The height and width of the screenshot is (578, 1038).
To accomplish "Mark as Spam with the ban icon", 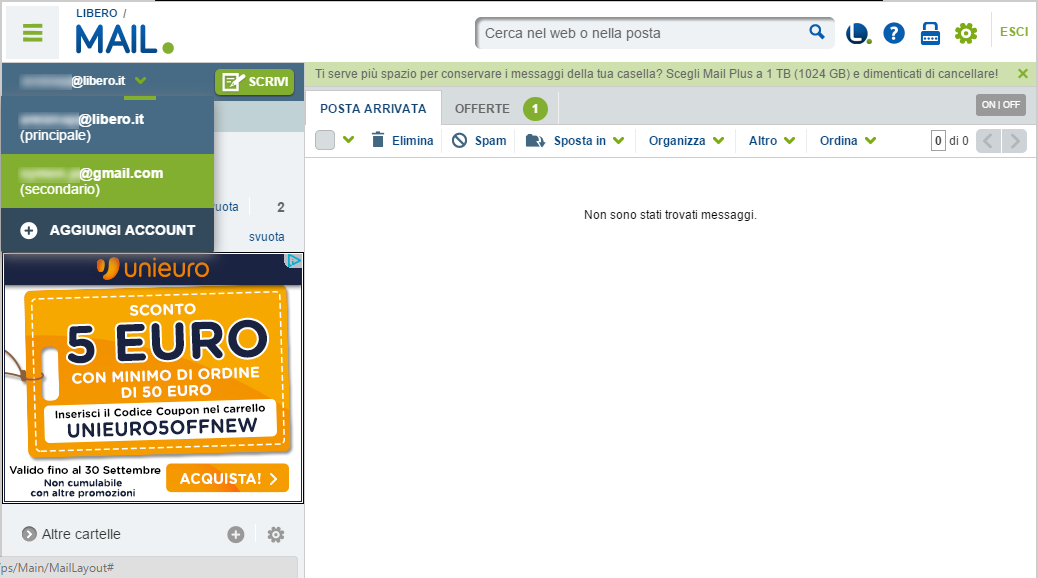I will [x=459, y=140].
